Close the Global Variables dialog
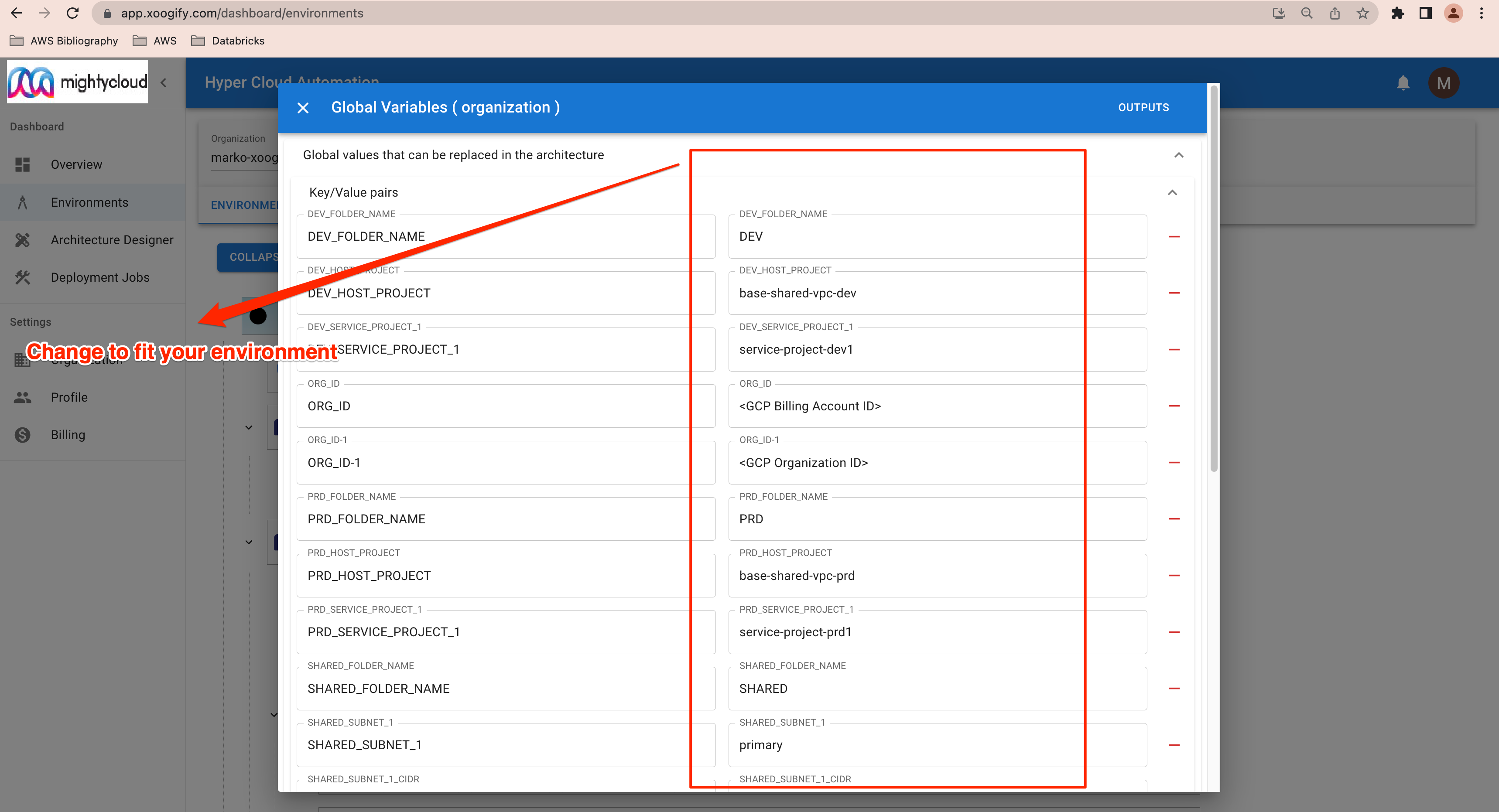1499x812 pixels. [x=303, y=108]
